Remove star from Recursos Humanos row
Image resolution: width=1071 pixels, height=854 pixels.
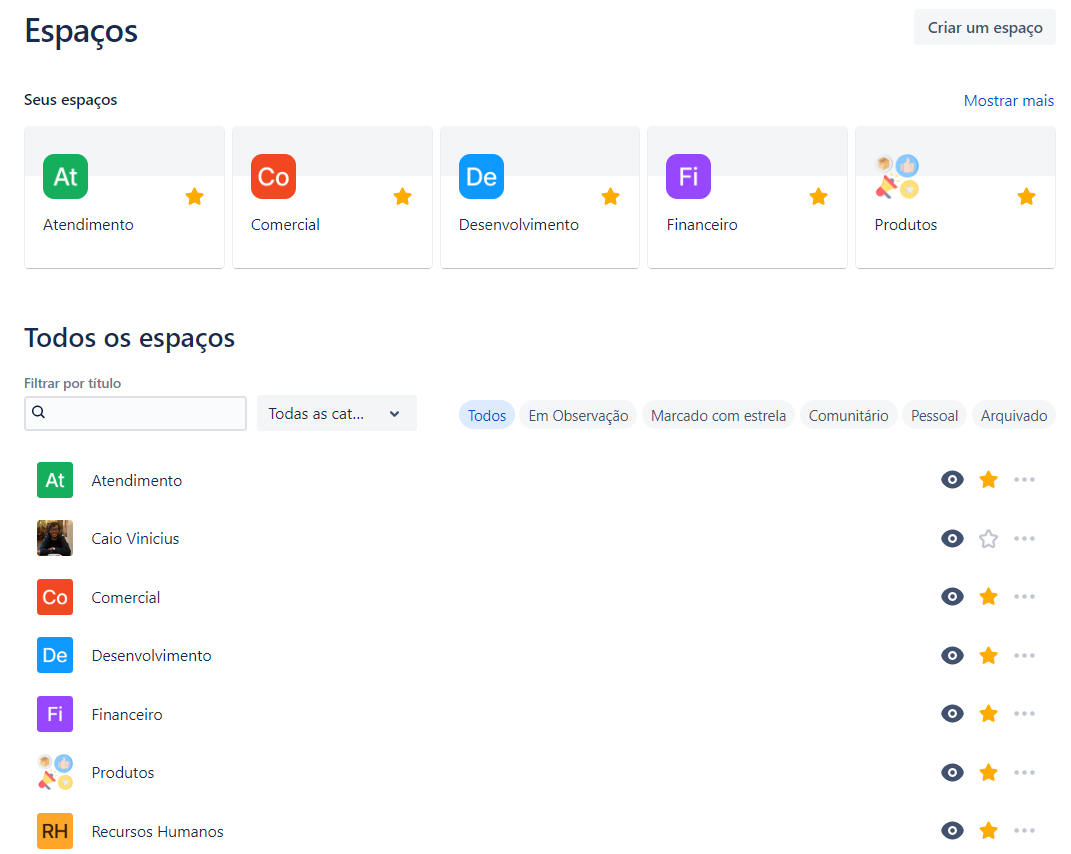click(x=988, y=830)
